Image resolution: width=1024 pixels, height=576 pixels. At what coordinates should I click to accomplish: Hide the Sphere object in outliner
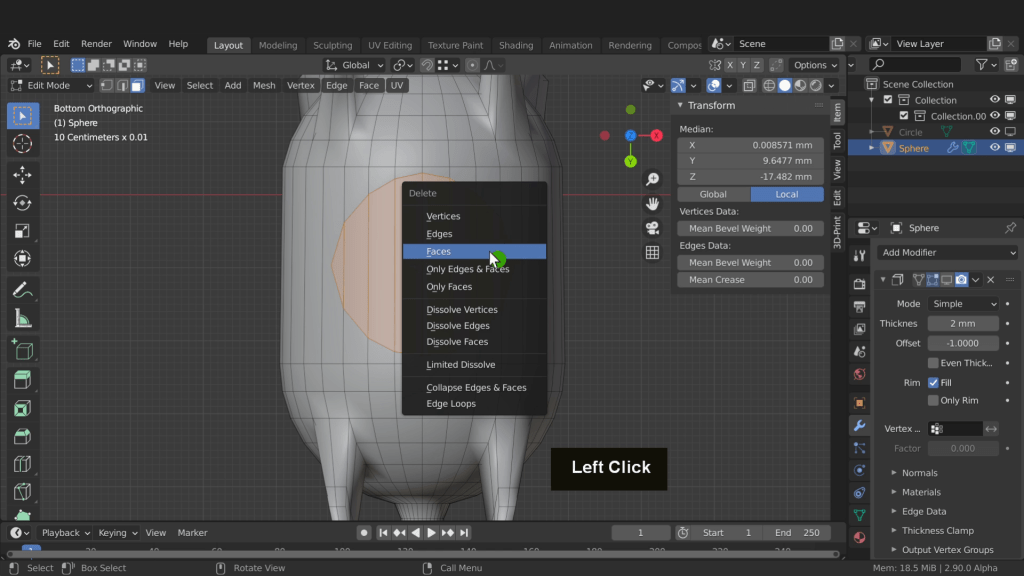tap(995, 148)
